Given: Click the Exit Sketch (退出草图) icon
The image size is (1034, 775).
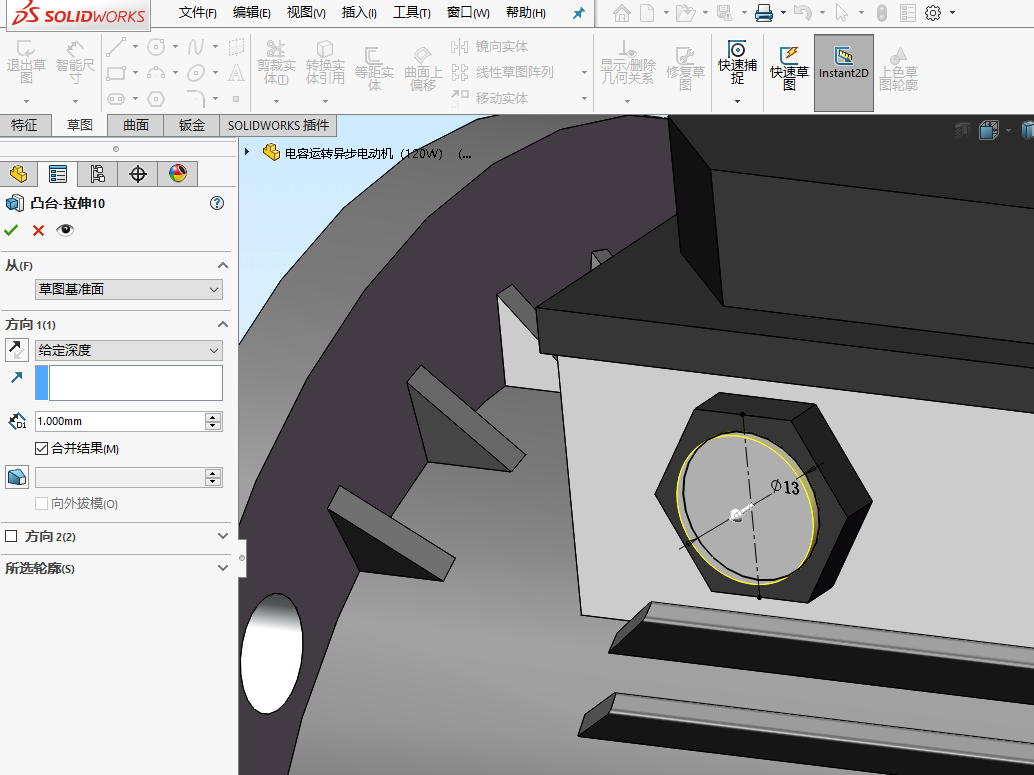Looking at the screenshot, I should click(x=26, y=63).
